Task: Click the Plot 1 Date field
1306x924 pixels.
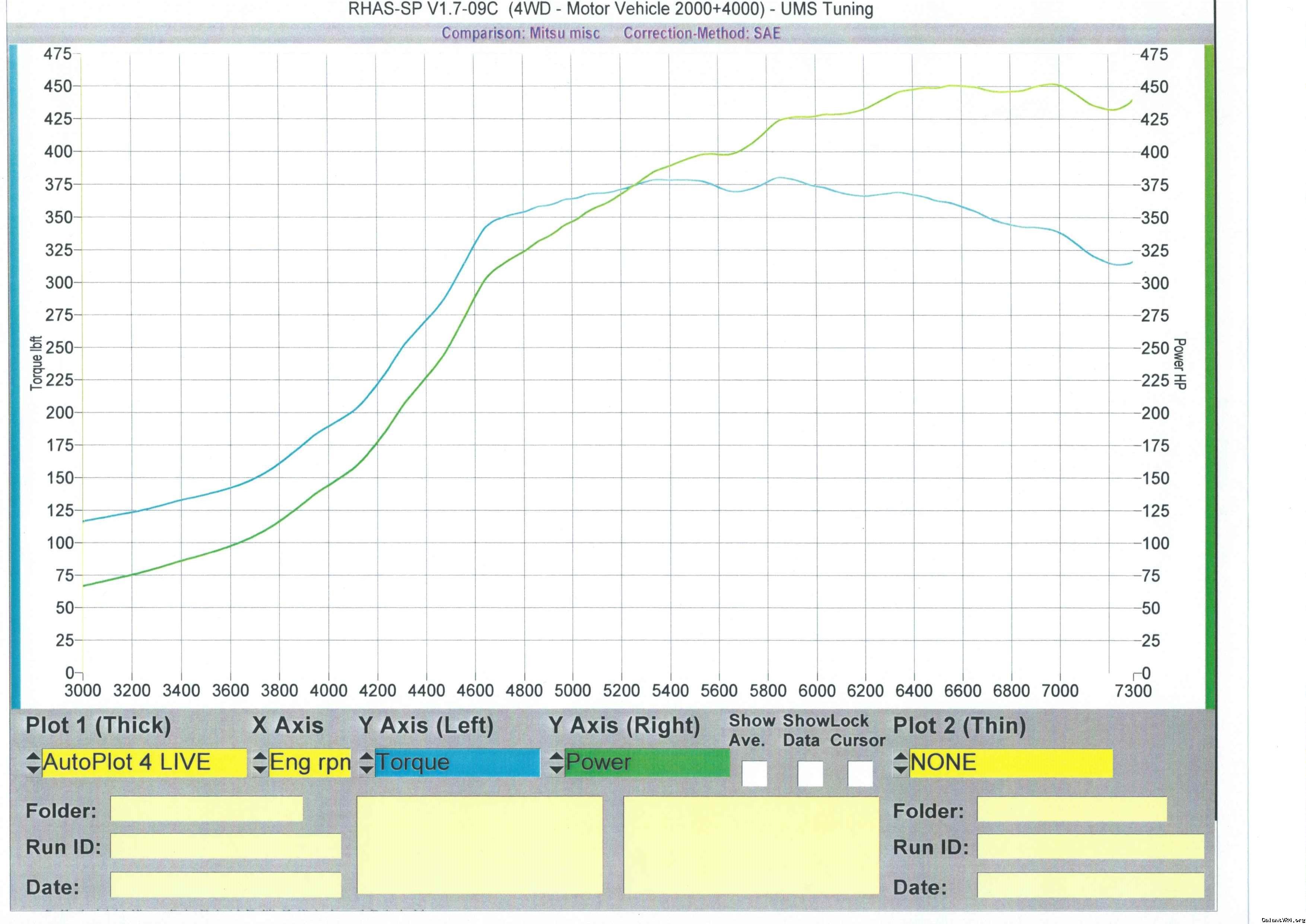Action: pyautogui.click(x=225, y=885)
